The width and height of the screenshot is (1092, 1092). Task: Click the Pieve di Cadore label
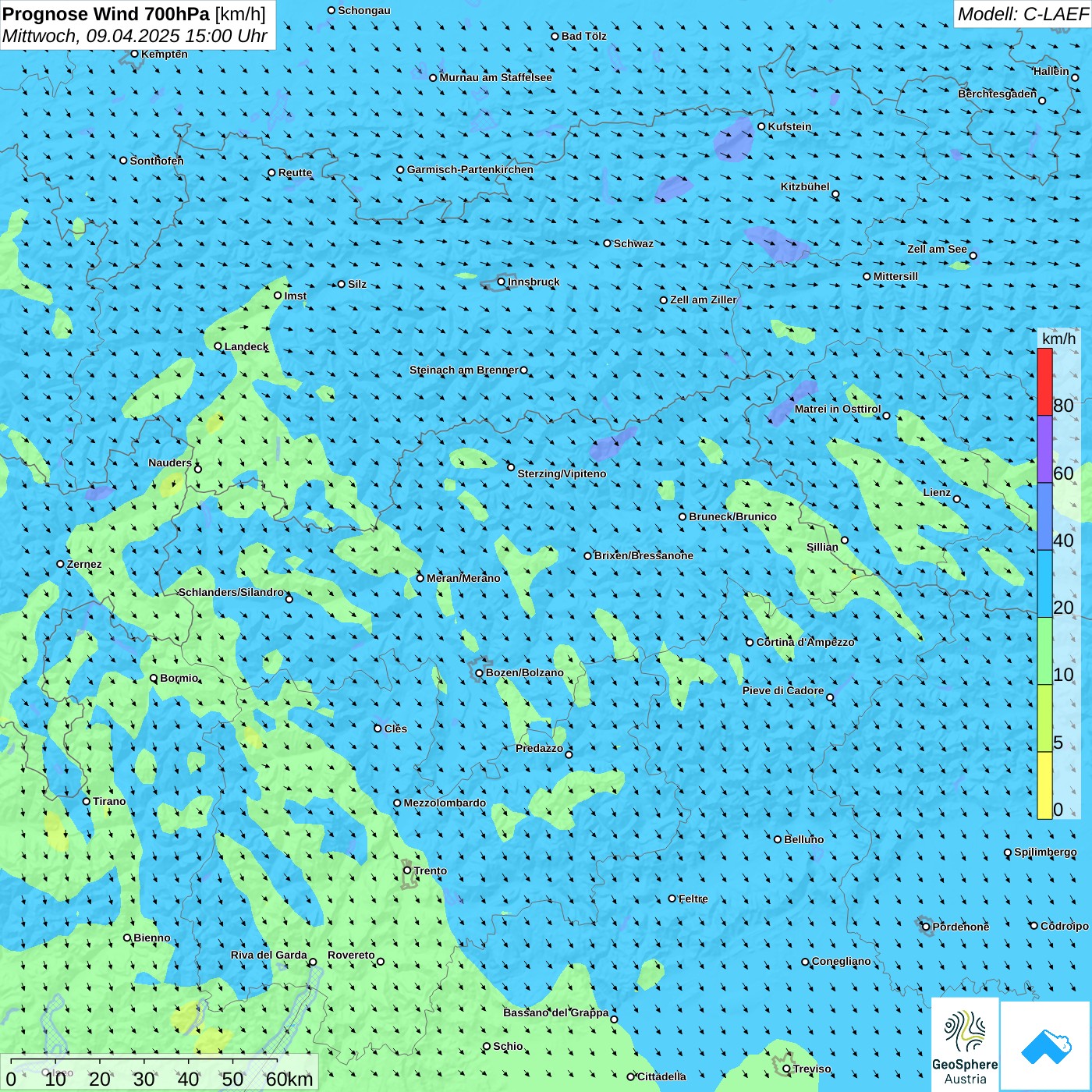point(783,690)
